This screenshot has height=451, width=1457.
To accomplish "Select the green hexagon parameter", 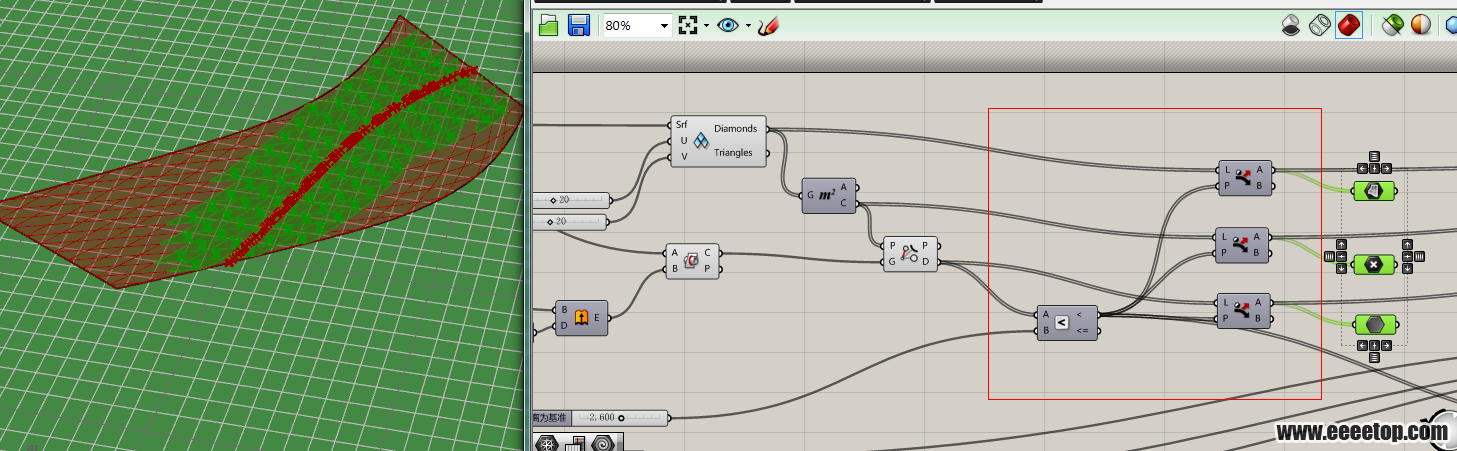I will (1374, 324).
